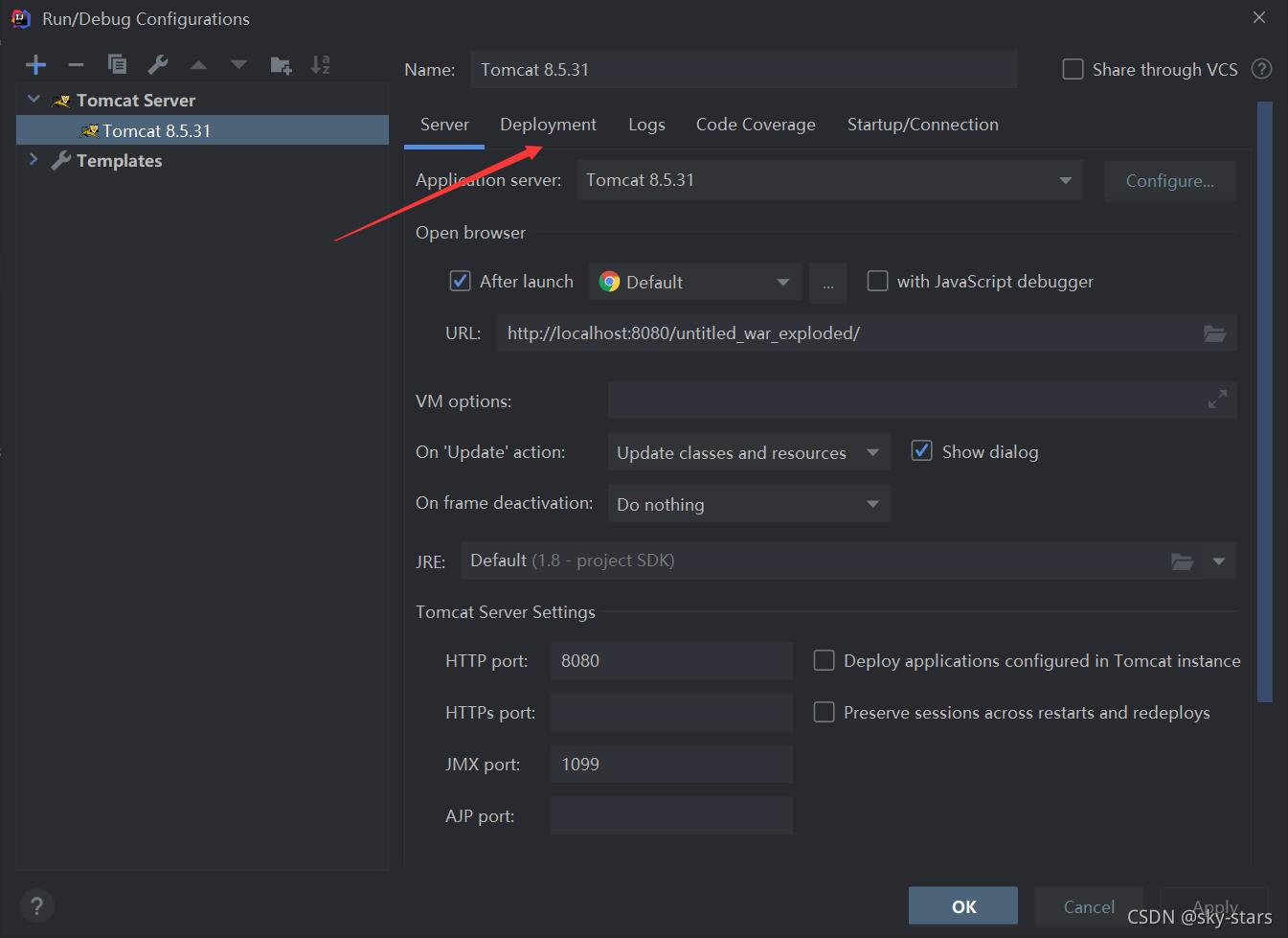
Task: Uncheck After launch checkbox
Action: pos(460,281)
